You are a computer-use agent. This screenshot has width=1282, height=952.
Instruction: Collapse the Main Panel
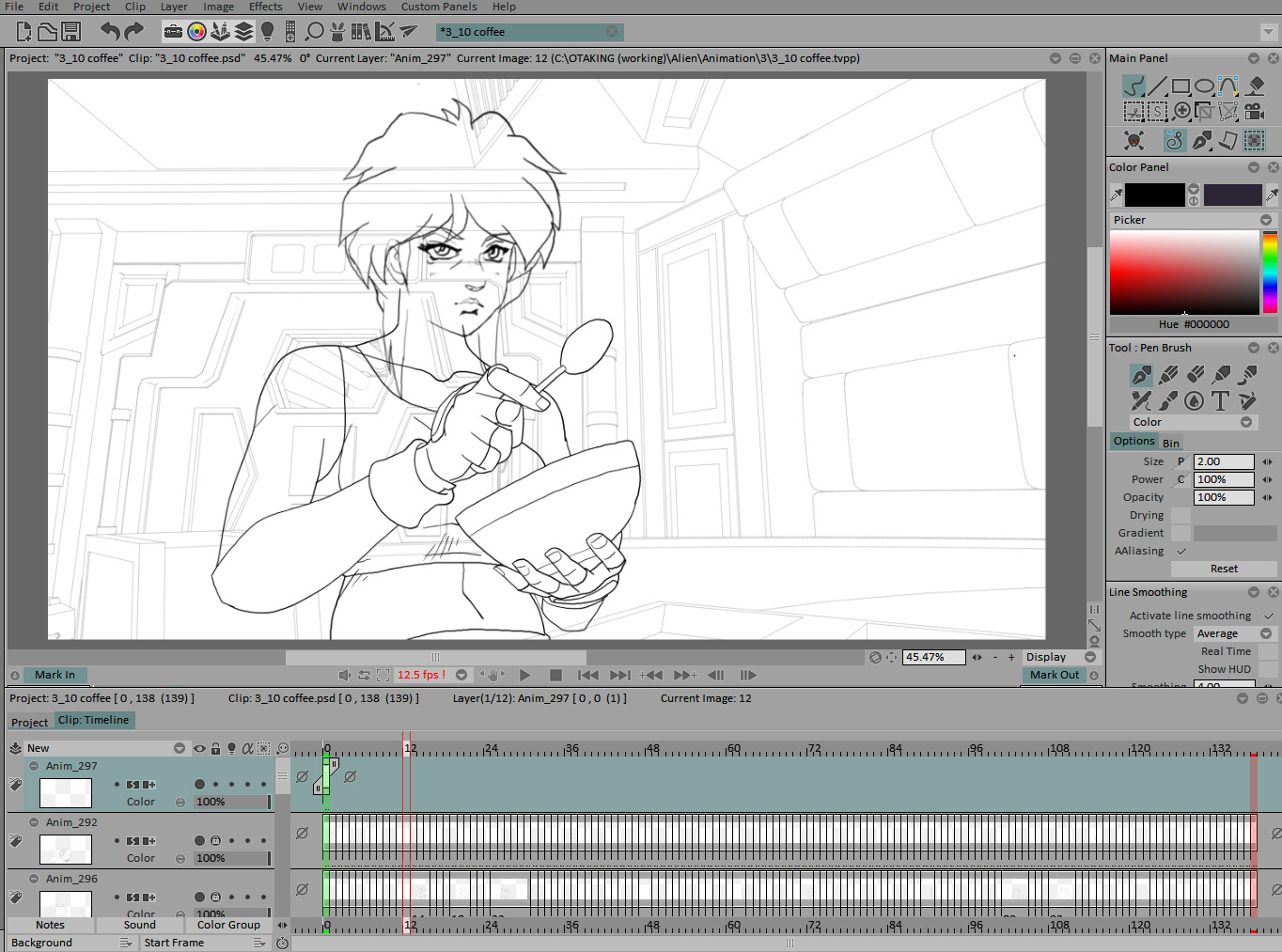click(1254, 58)
